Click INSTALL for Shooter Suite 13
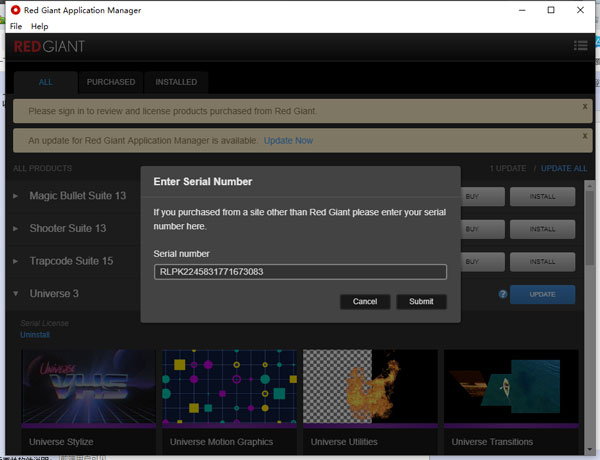600x460 pixels. point(542,229)
